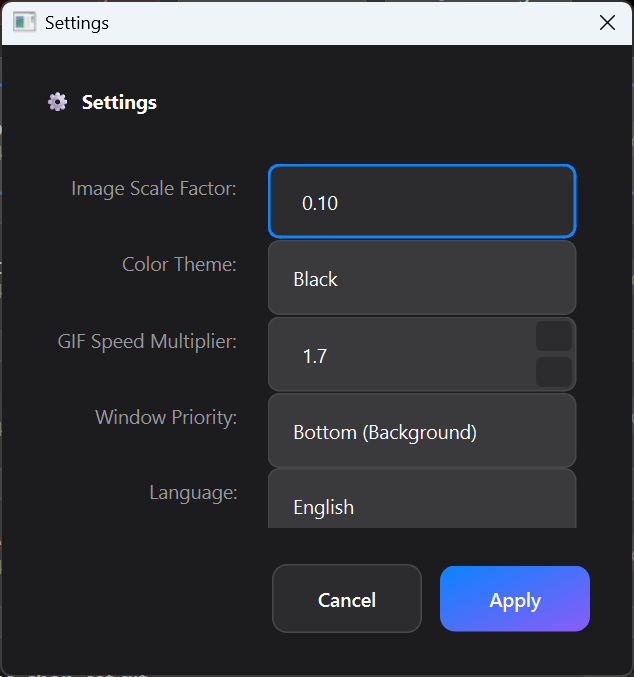Close the Settings window
The height and width of the screenshot is (677, 634).
607,22
